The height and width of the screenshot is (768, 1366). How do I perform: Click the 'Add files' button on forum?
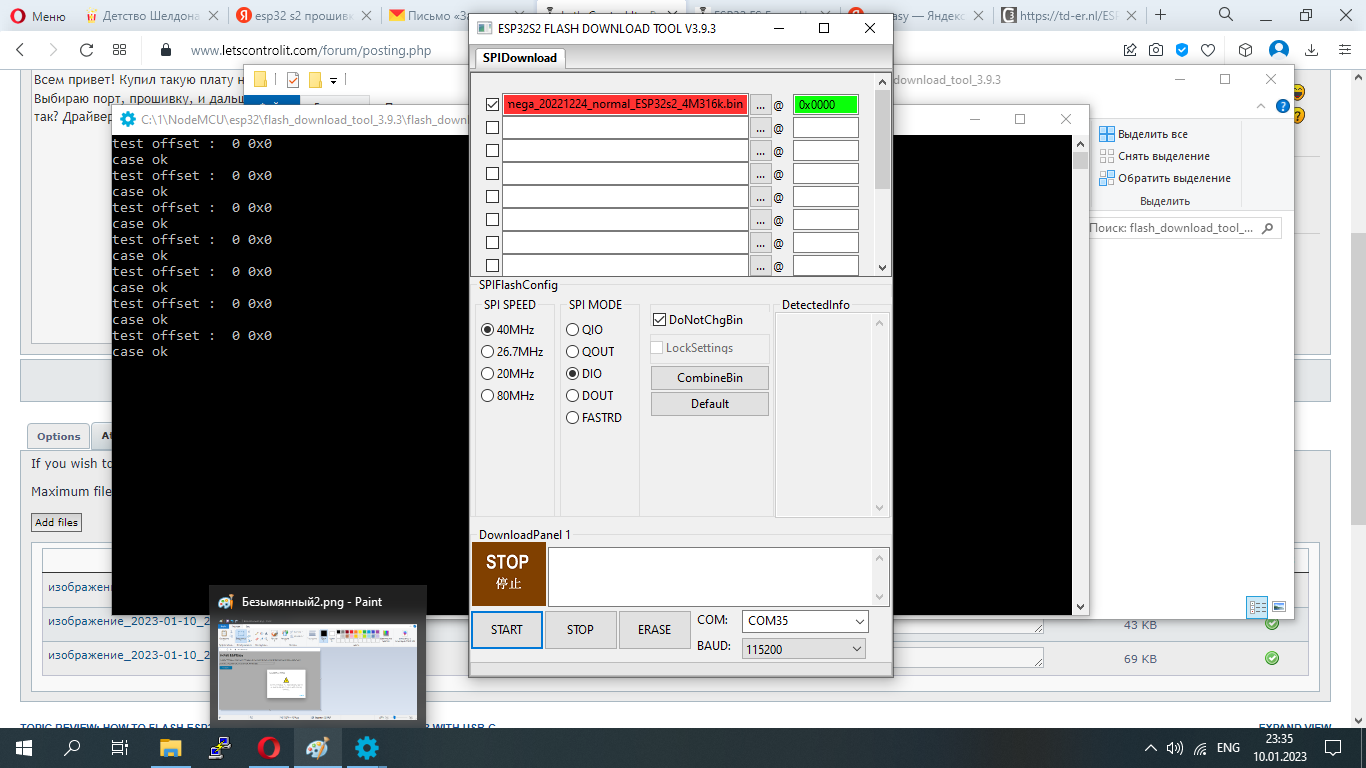point(56,522)
